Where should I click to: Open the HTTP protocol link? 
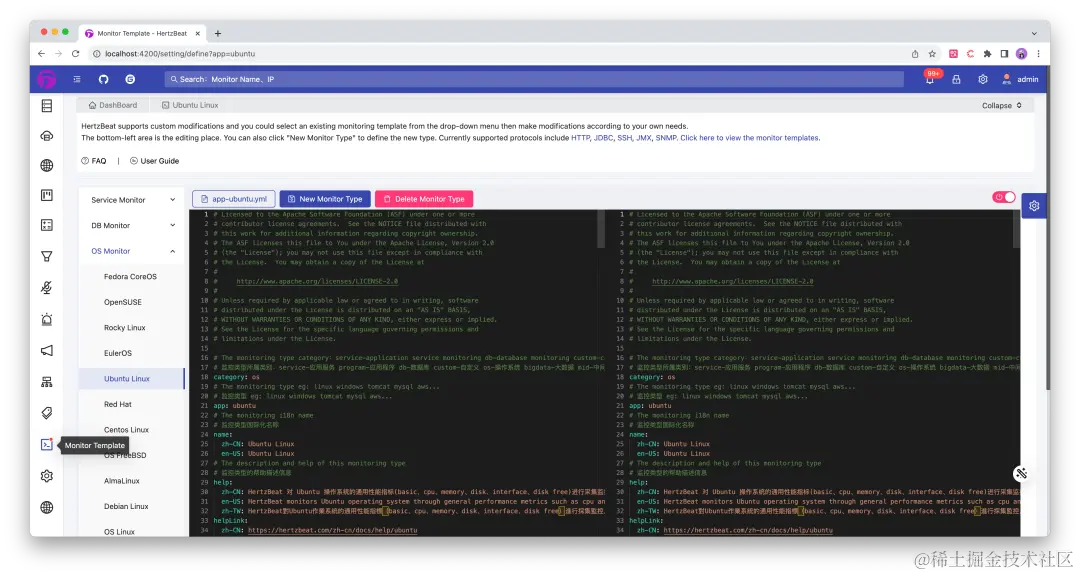tap(580, 138)
